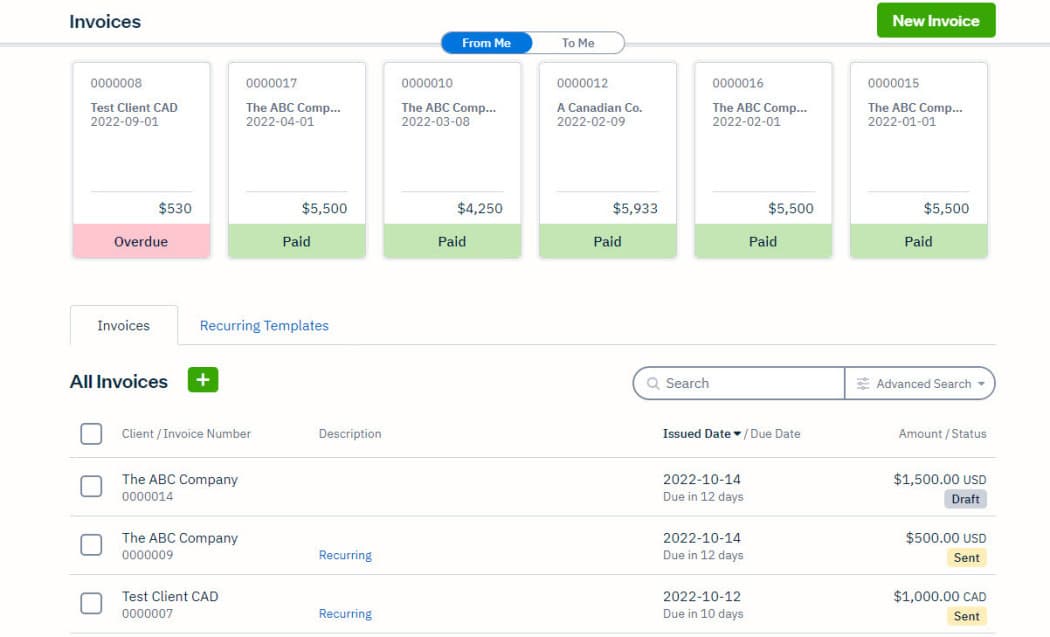Click the New Invoice button
The width and height of the screenshot is (1050, 637).
(x=935, y=19)
